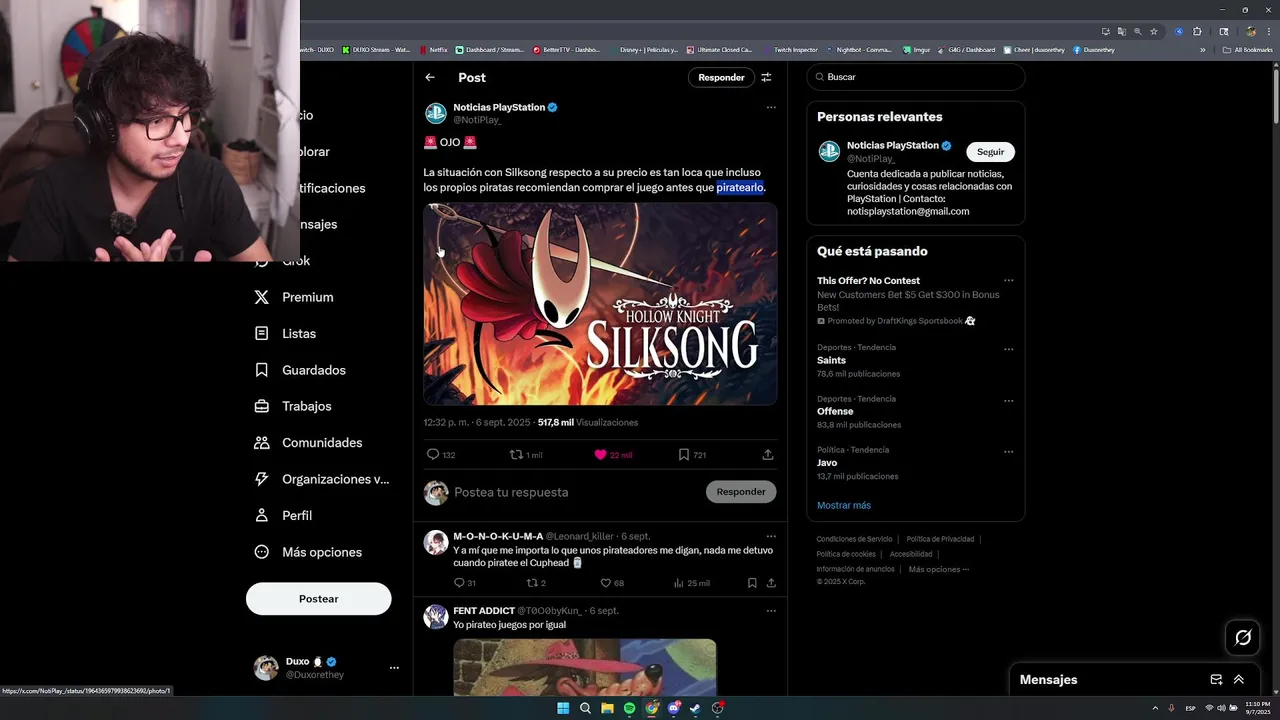Bookmark the M-O-N-O-K-U-M-A comment
Image resolution: width=1280 pixels, height=720 pixels.
[x=752, y=583]
